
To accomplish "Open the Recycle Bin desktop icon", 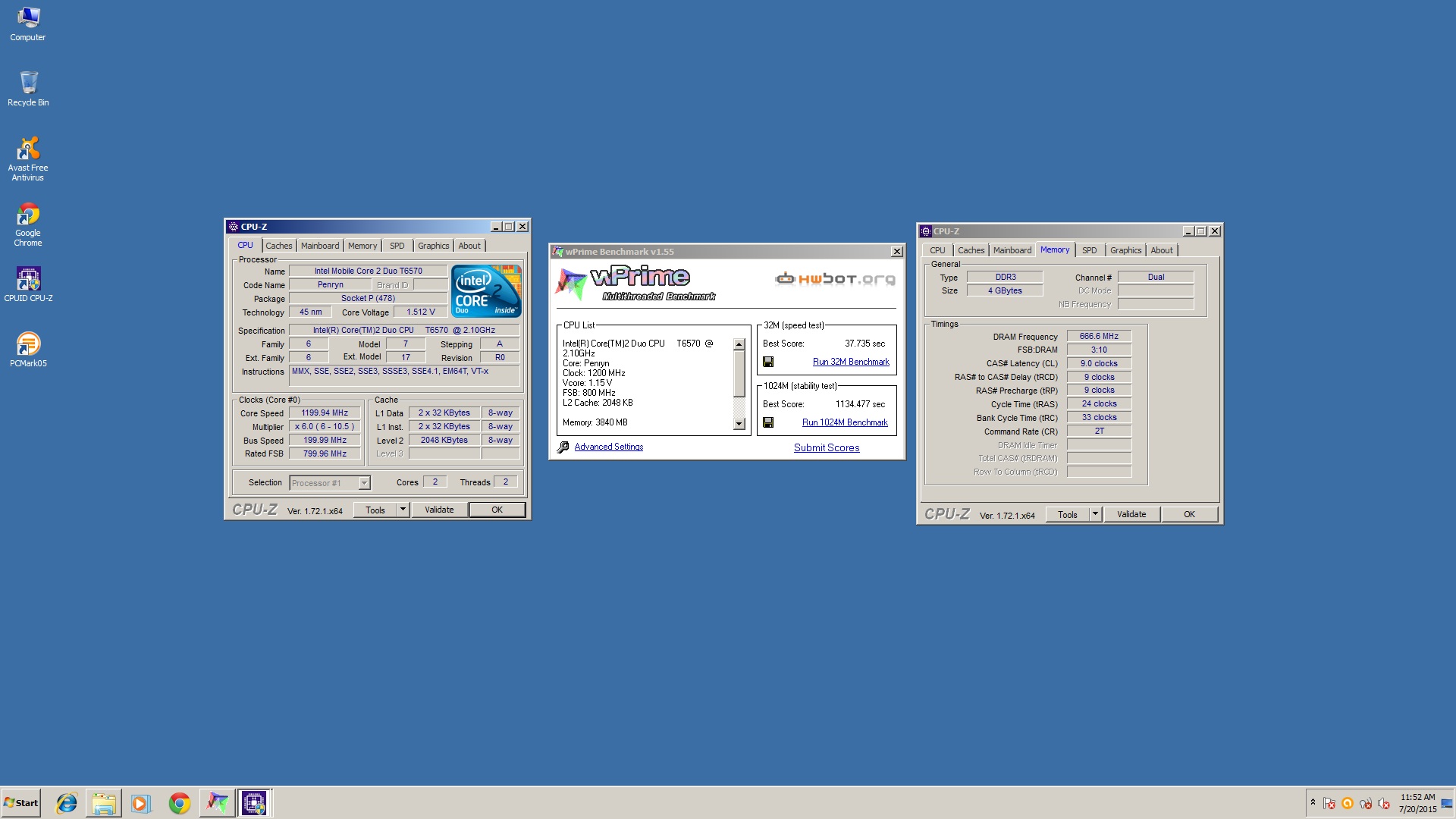I will (x=28, y=89).
